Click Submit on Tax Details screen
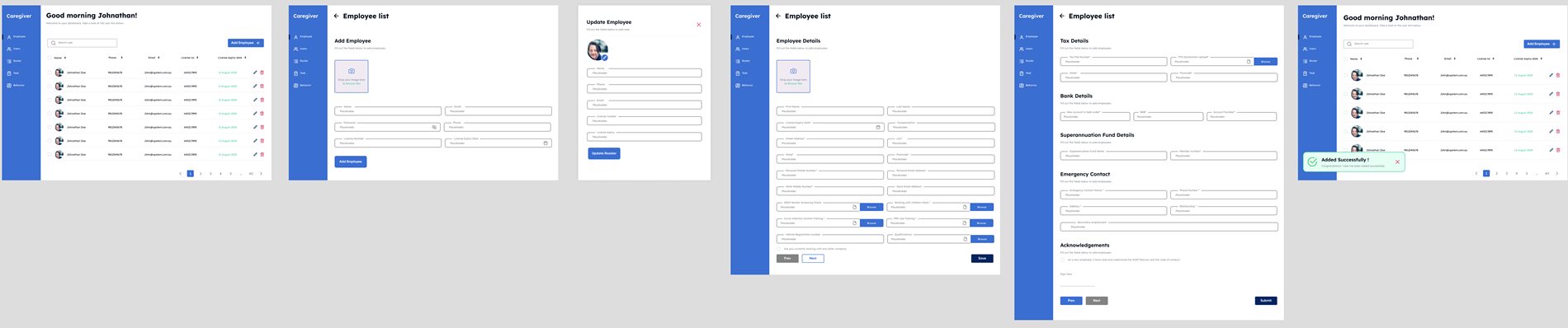Screen dimensions: 1568x328 point(1266,301)
